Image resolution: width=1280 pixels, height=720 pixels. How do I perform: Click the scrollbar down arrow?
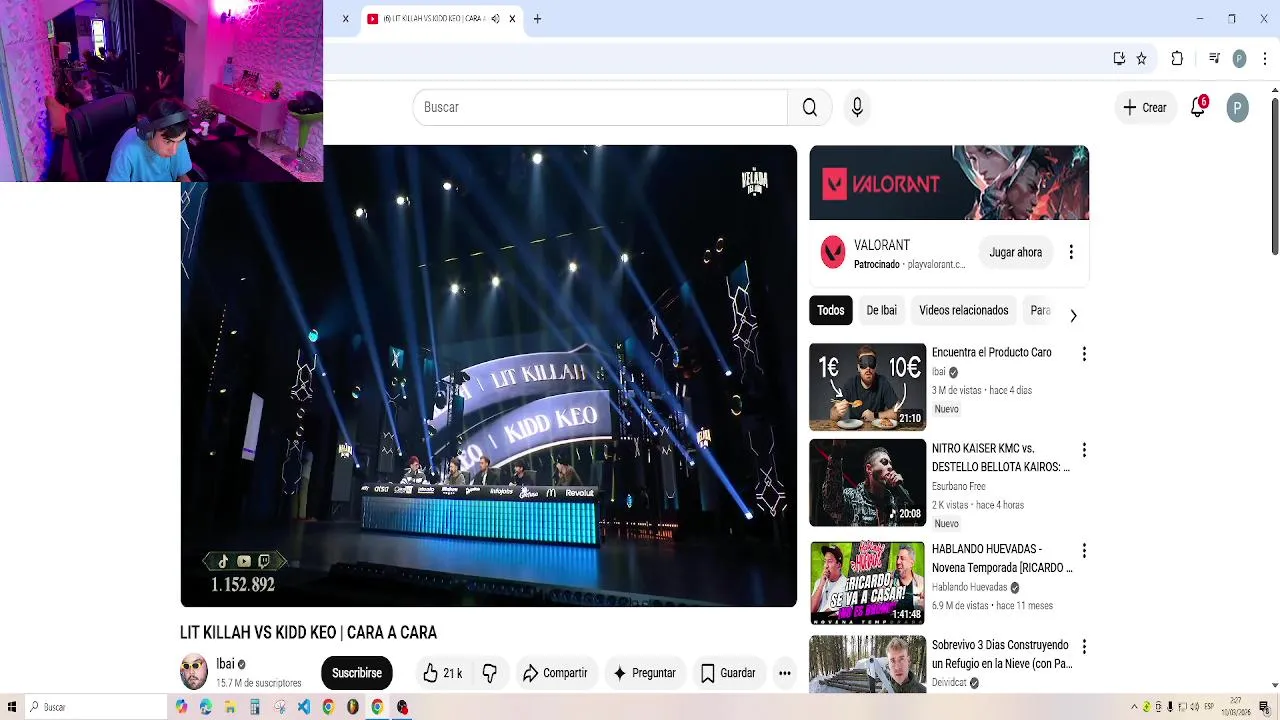pyautogui.click(x=1274, y=685)
